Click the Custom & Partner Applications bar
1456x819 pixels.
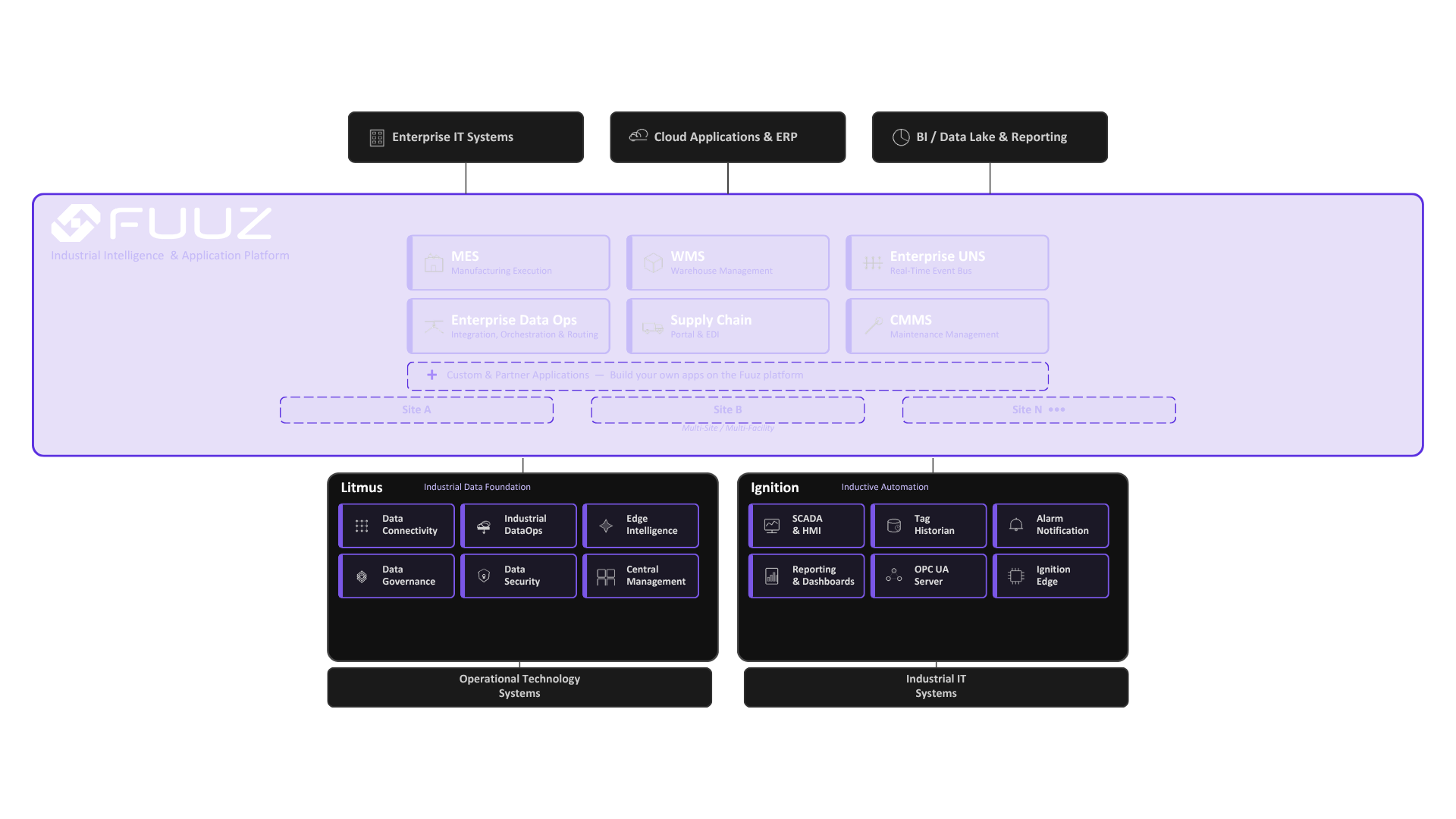click(x=728, y=376)
